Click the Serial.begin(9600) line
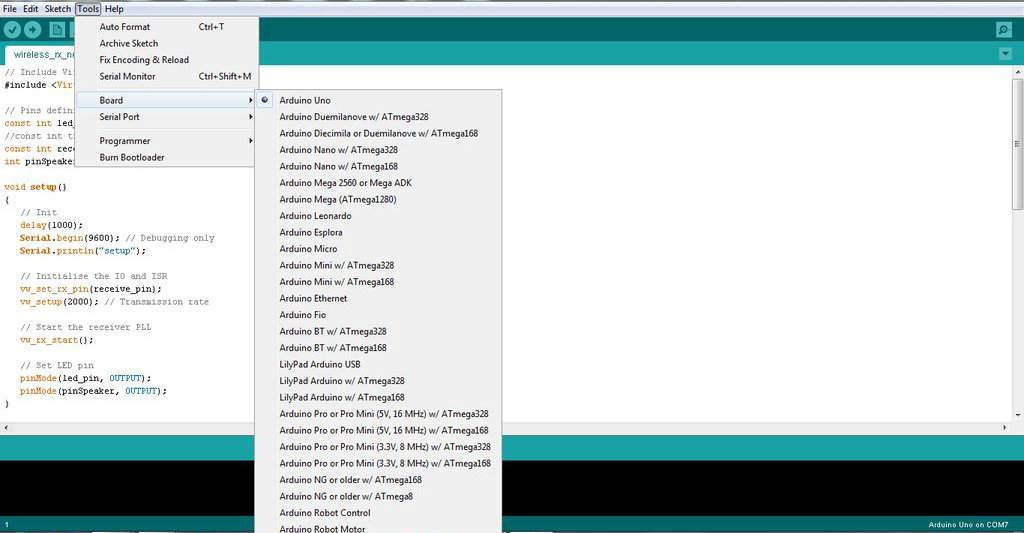 coord(117,238)
